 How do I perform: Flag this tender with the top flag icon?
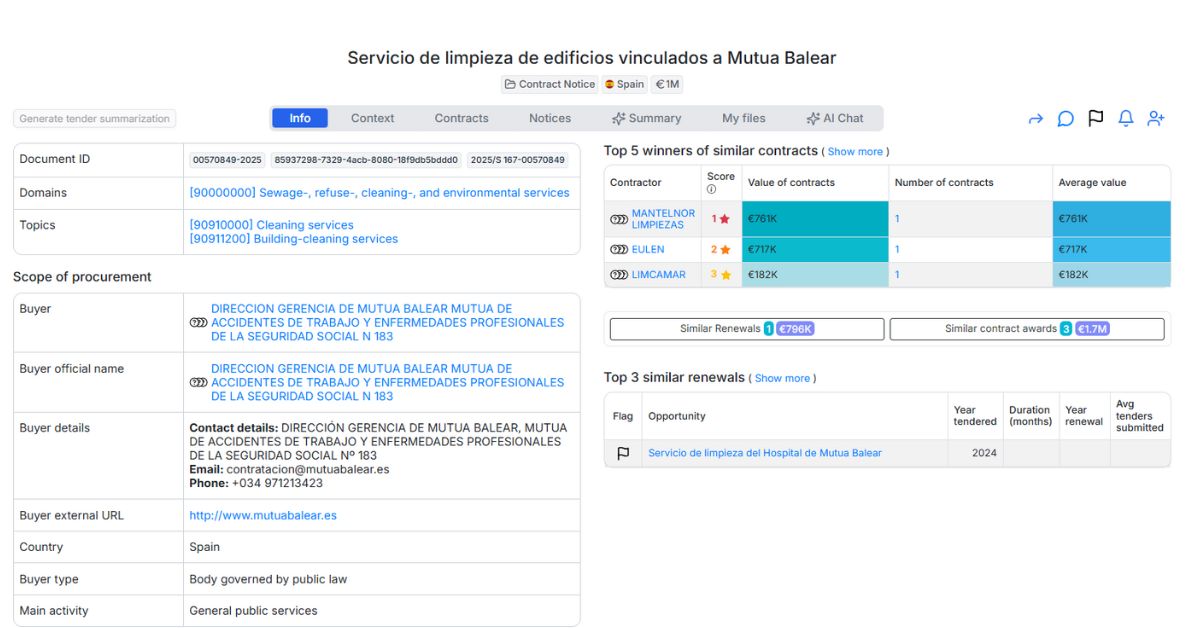click(1095, 118)
